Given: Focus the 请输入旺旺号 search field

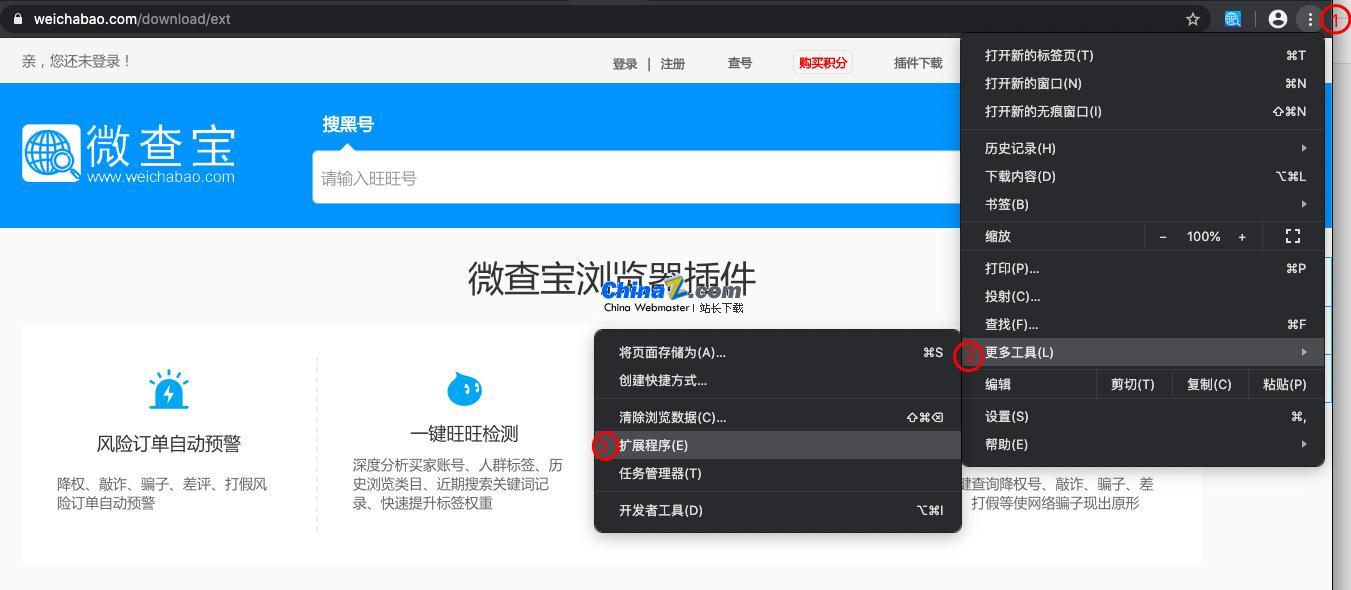Looking at the screenshot, I should coord(638,178).
